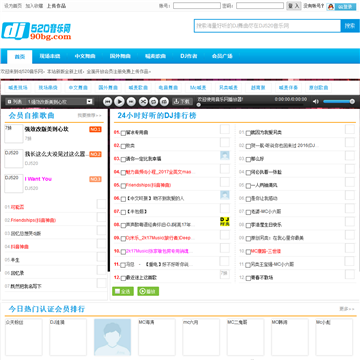The image size is (360, 360).
Task: Tick checkbox for red rank 01 song
Action: (123, 133)
